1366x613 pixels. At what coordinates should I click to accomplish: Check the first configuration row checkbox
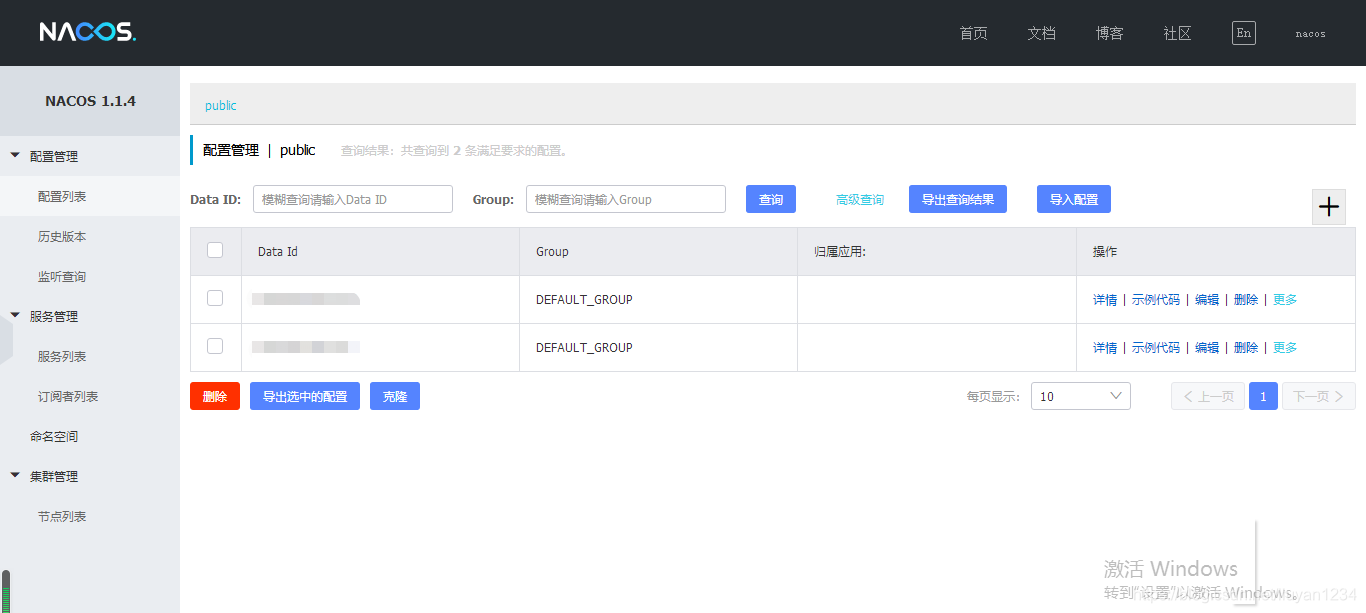(215, 298)
